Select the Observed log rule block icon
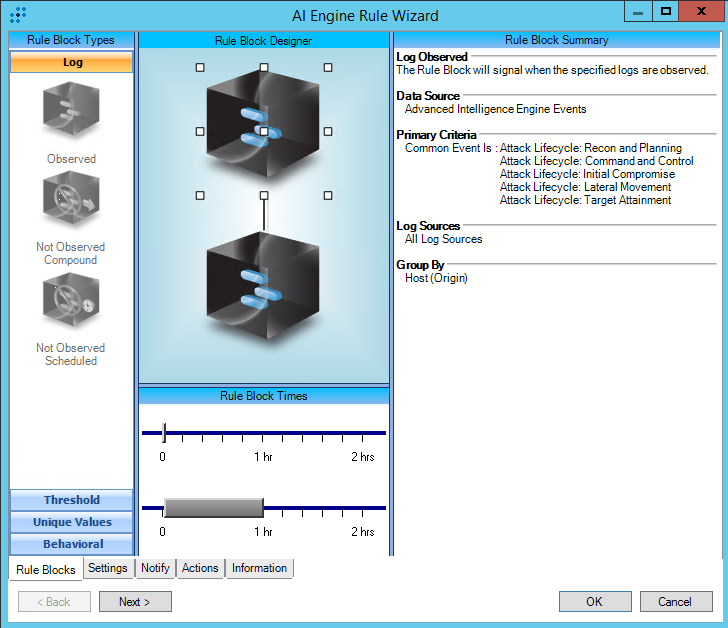 (71, 110)
